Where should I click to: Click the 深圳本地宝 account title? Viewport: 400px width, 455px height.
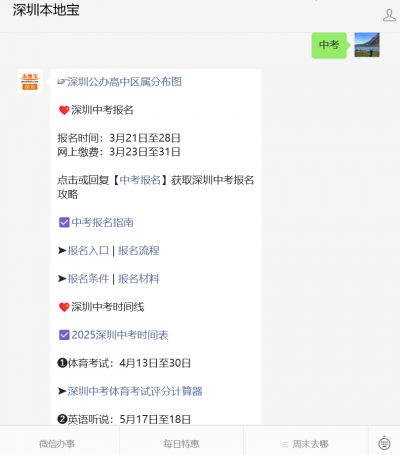tap(46, 10)
